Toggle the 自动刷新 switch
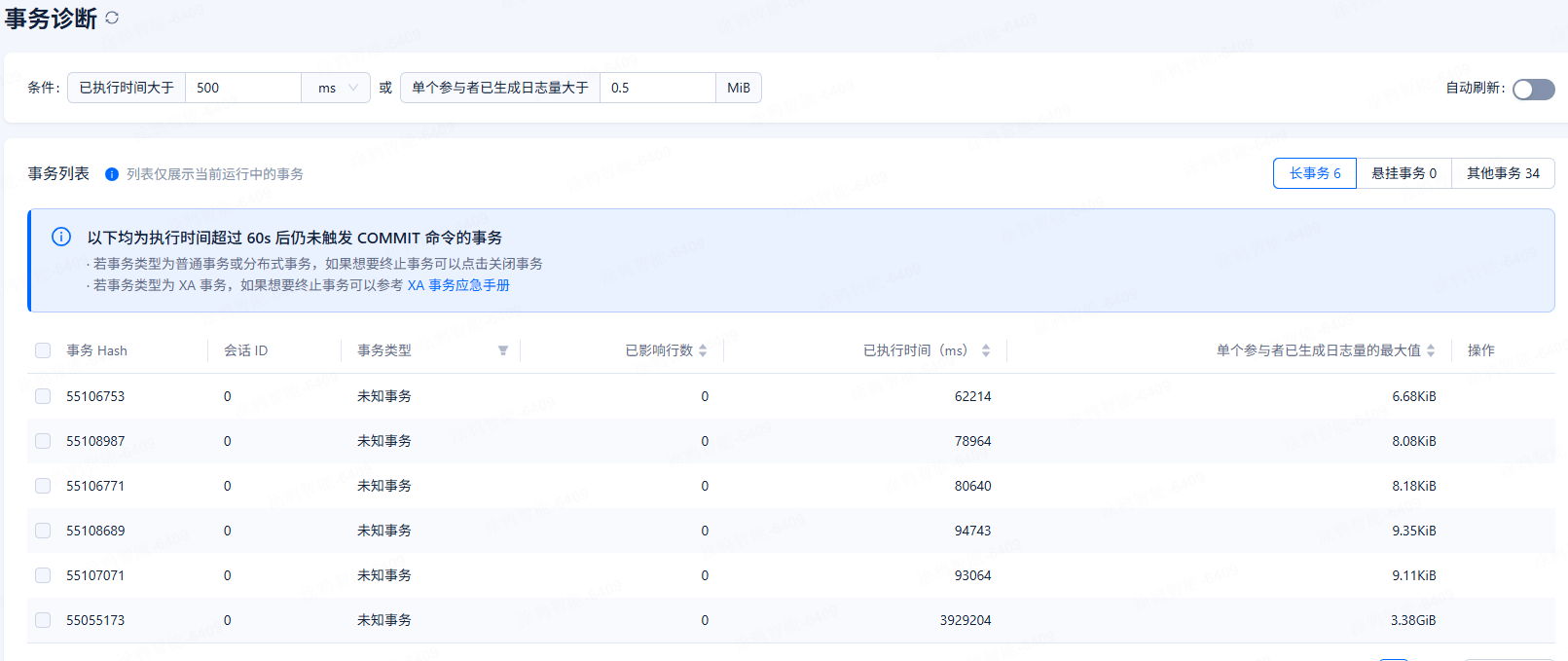 1533,90
